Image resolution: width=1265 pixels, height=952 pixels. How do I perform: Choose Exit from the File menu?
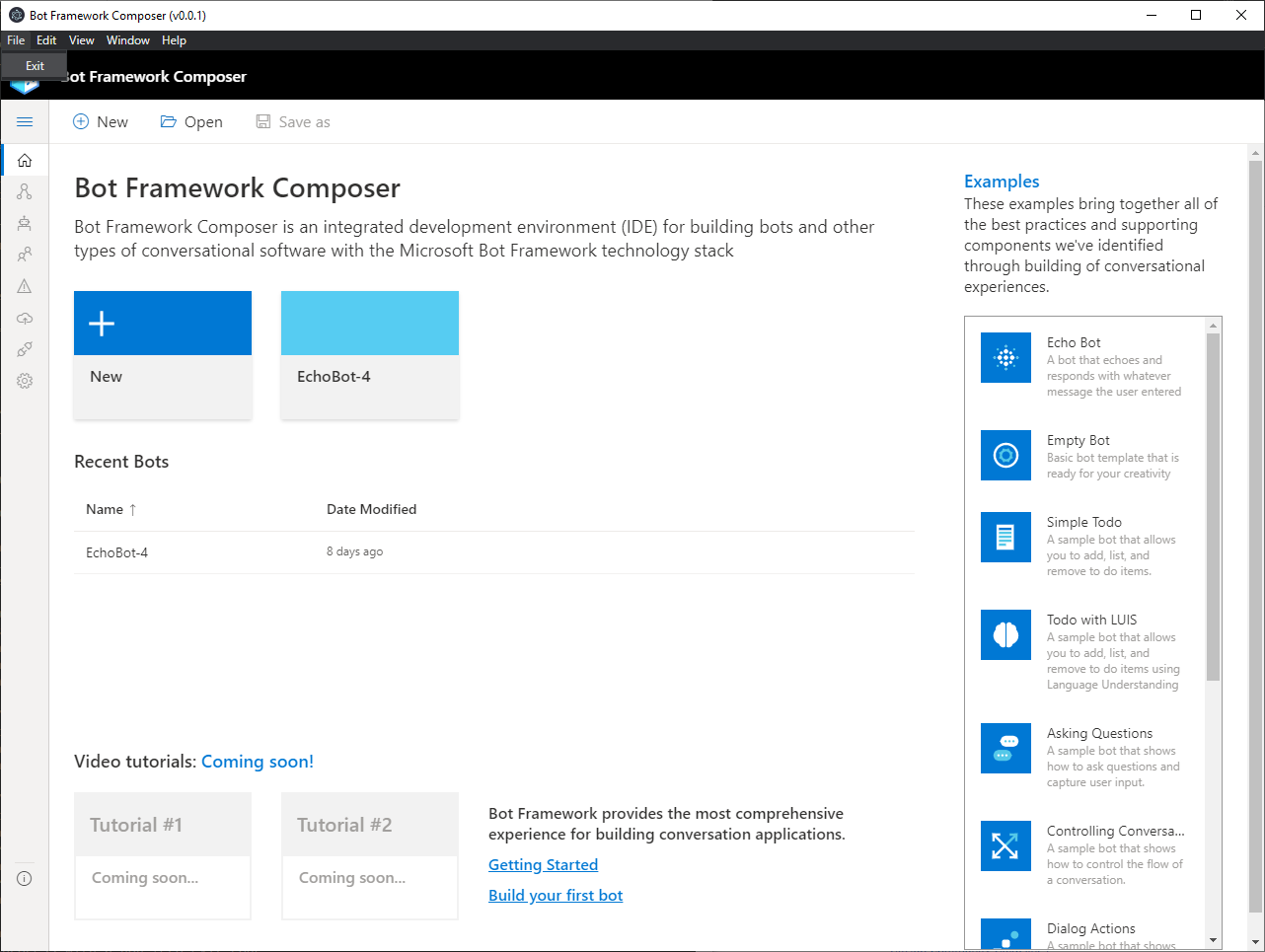coord(35,65)
